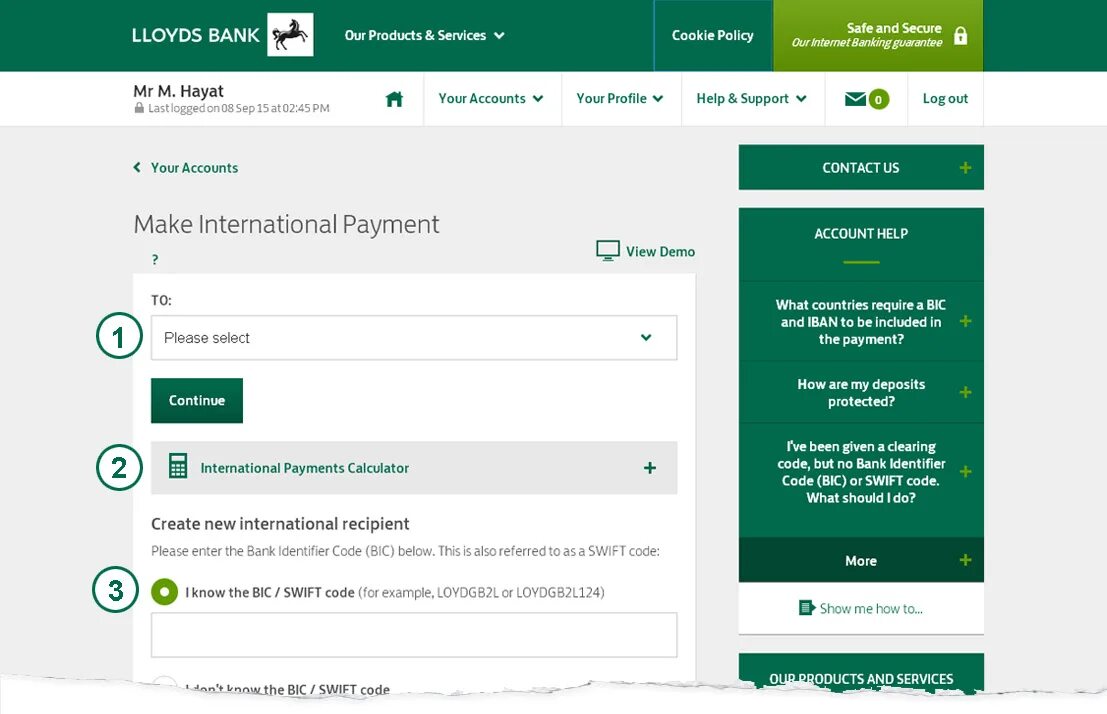This screenshot has width=1107, height=714.
Task: Click into the BIC / SWIFT code text field
Action: click(414, 635)
